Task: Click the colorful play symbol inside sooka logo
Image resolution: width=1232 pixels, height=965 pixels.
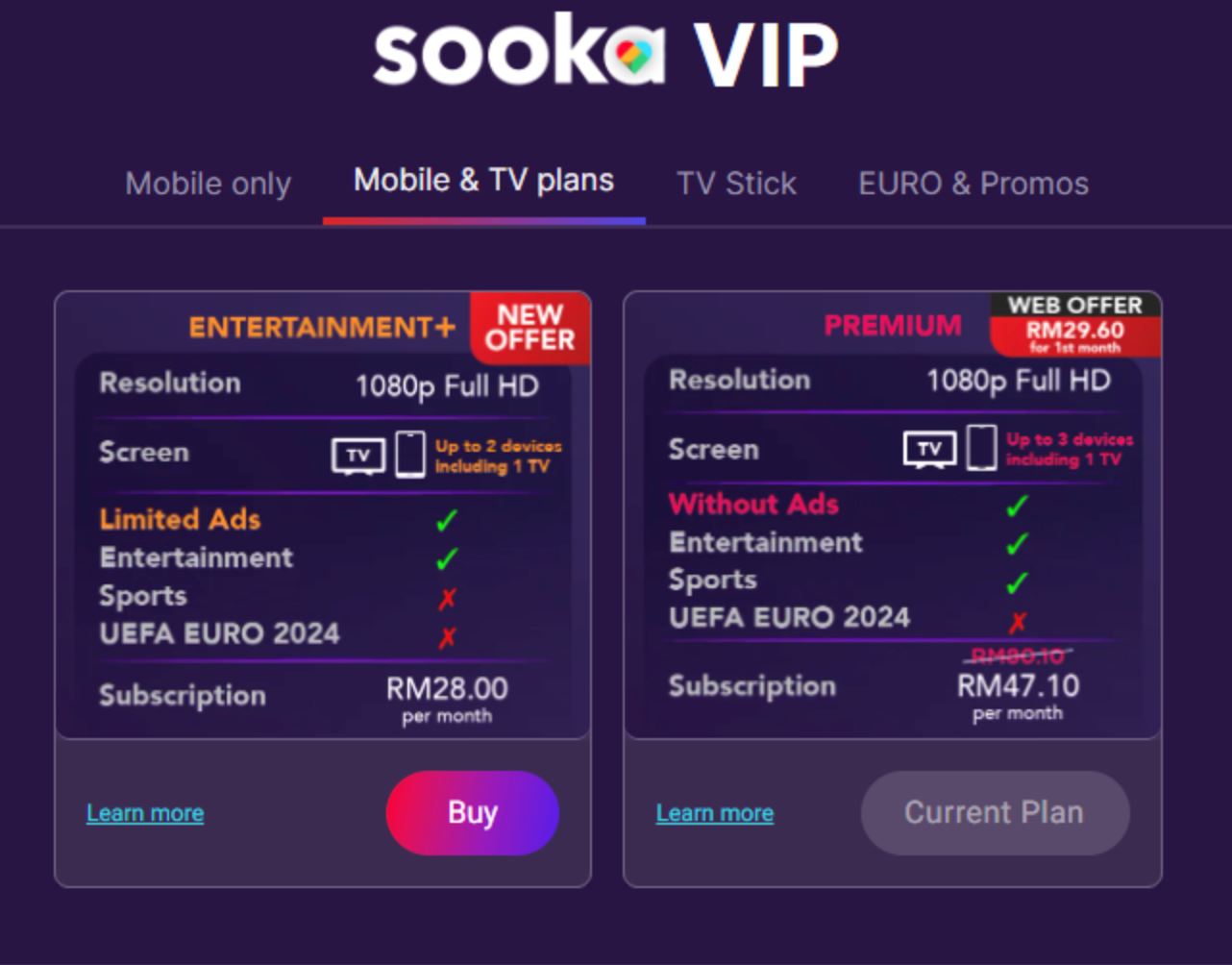Action: point(633,53)
